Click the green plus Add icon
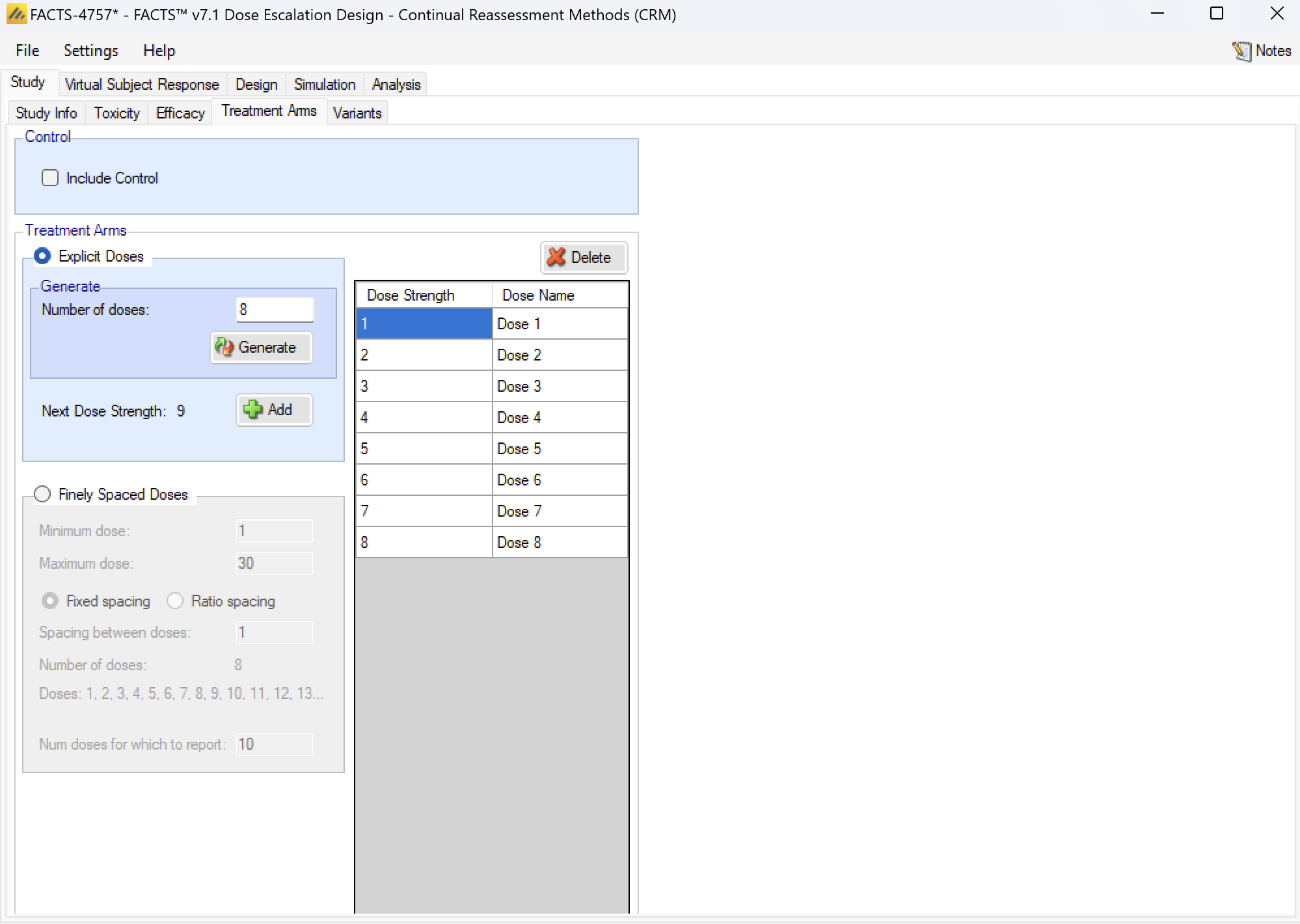 point(252,409)
